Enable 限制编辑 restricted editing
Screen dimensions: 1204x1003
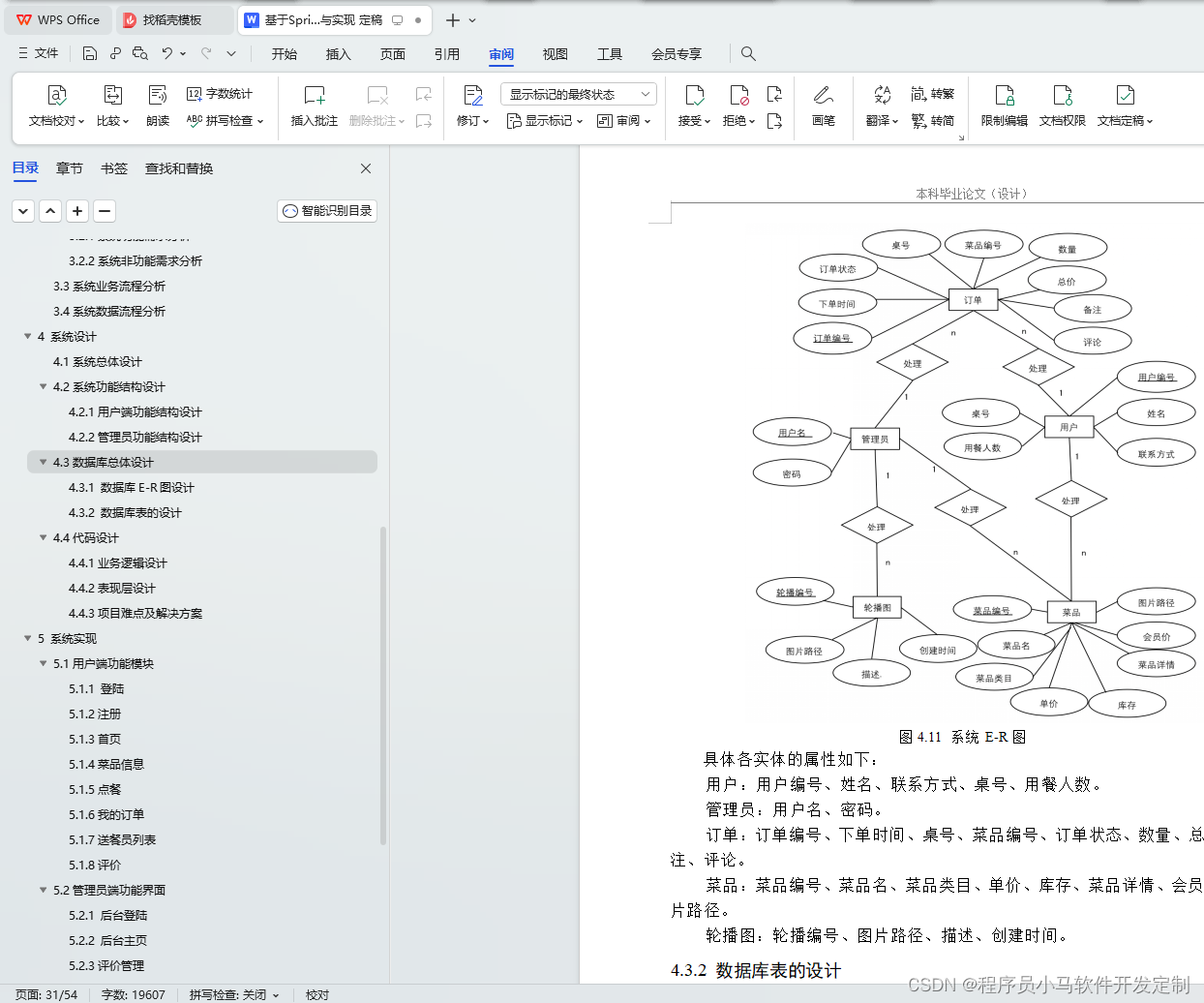1008,106
